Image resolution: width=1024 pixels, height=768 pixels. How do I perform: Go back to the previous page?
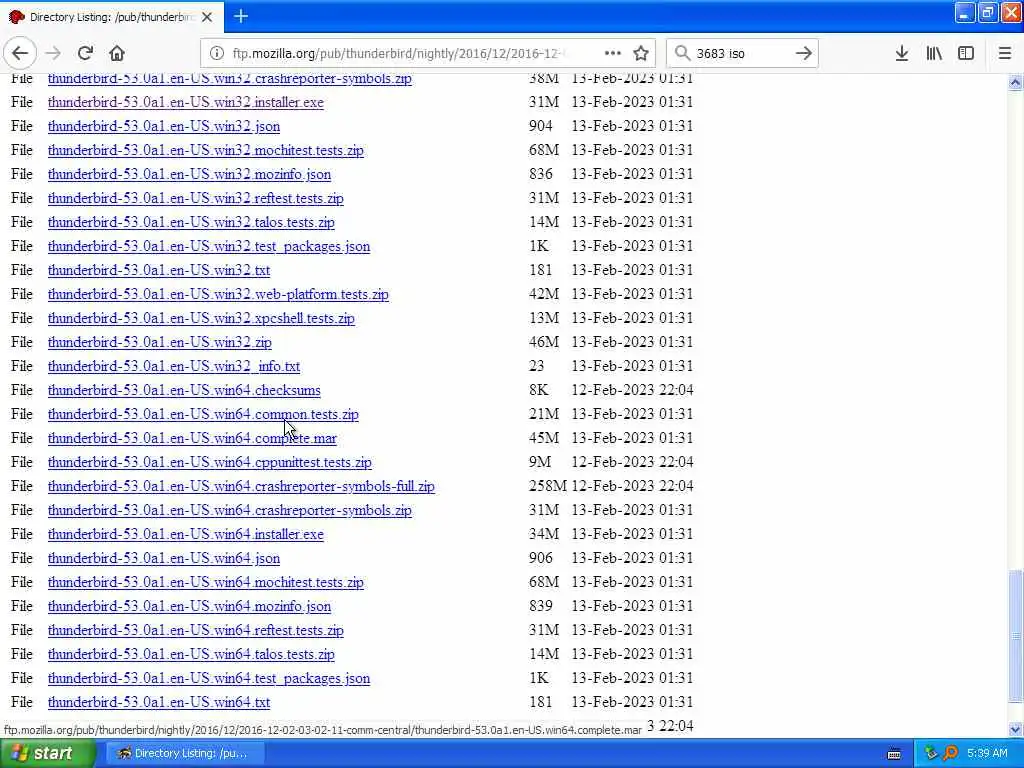tap(20, 54)
